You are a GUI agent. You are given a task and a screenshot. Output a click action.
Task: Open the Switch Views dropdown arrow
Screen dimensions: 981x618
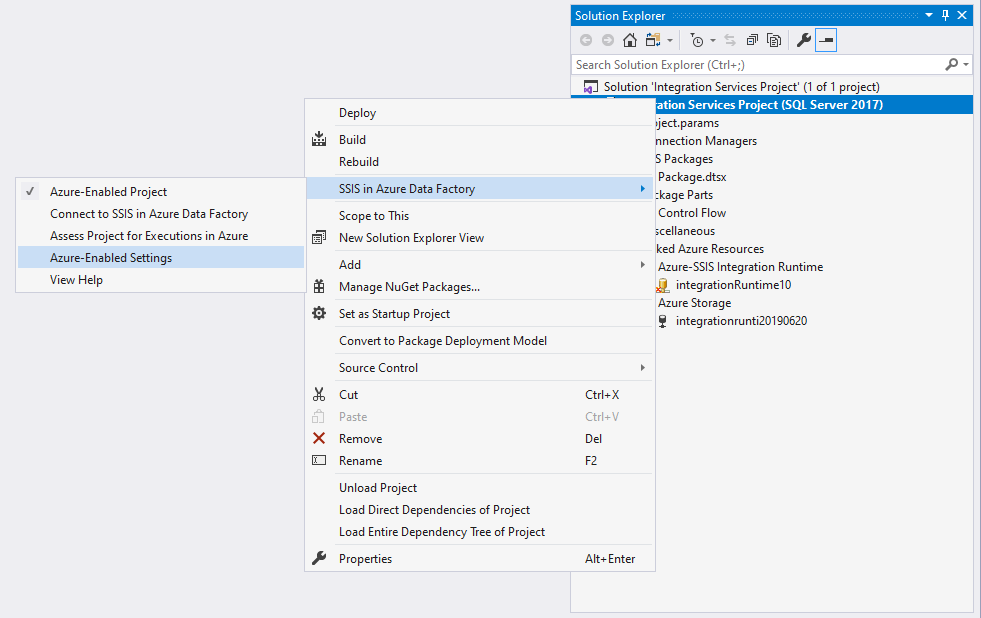tap(670, 40)
